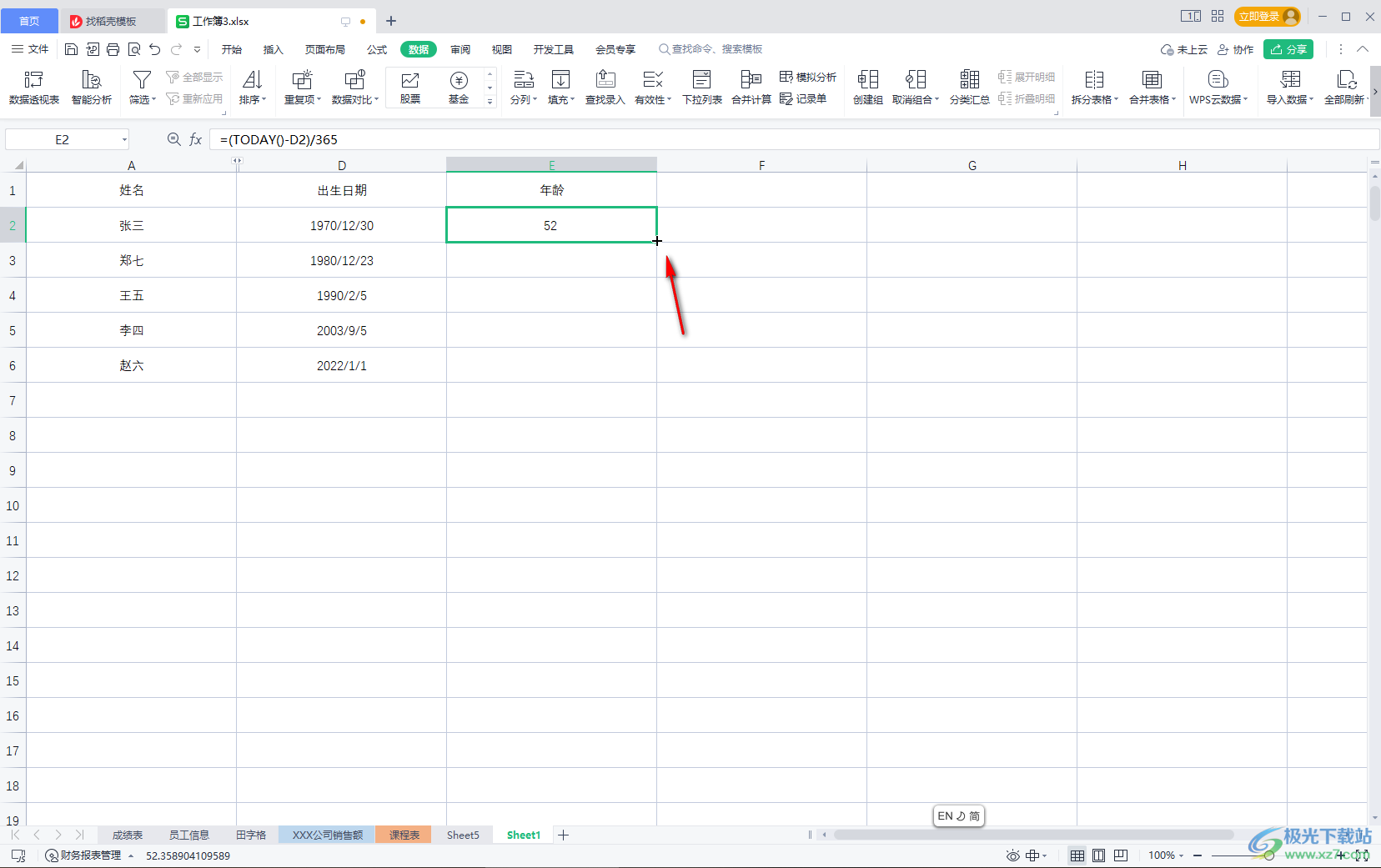
Task: Click the Print icon in quick toolbar
Action: pos(113,49)
